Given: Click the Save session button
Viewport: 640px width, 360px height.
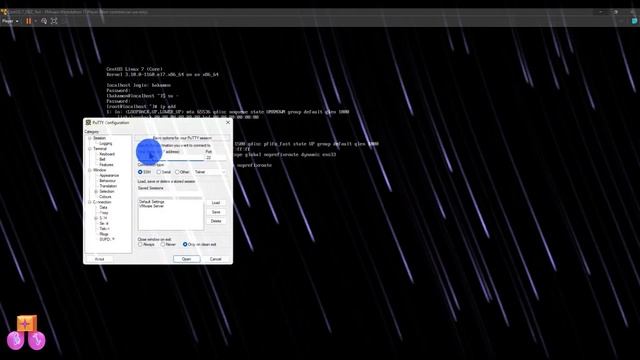Looking at the screenshot, I should tap(216, 212).
